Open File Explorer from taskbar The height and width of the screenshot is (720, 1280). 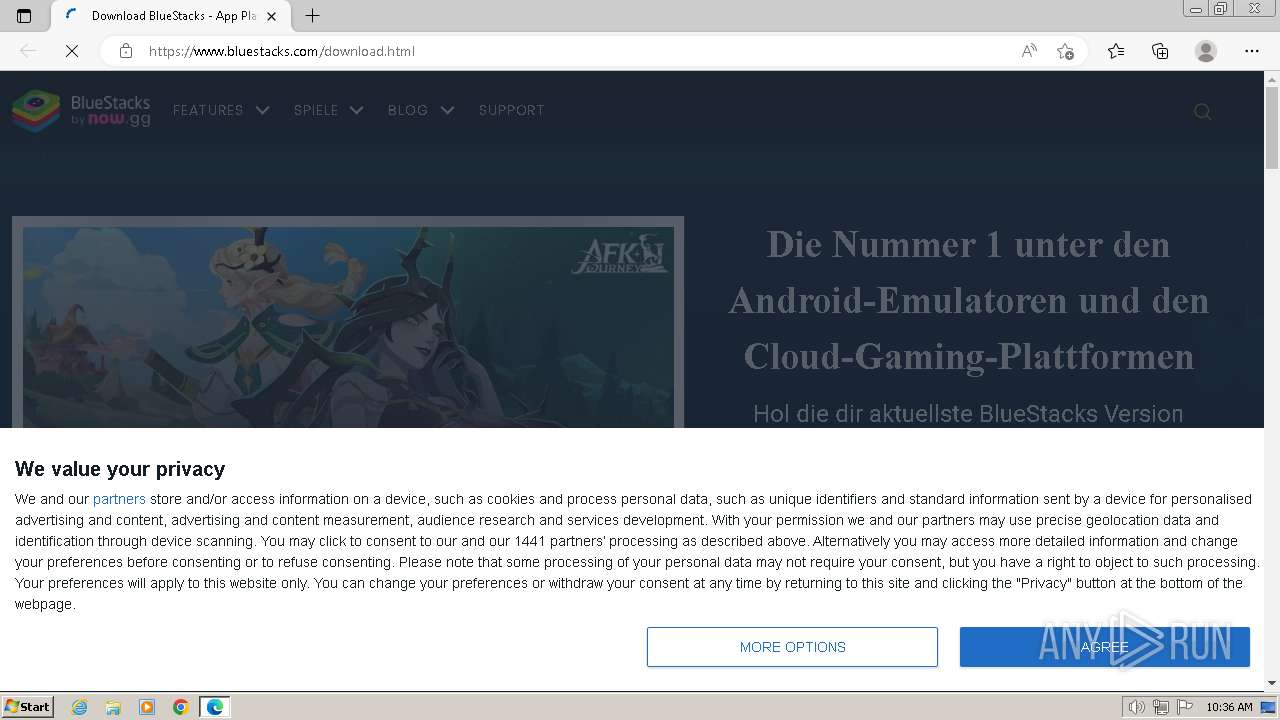(113, 707)
